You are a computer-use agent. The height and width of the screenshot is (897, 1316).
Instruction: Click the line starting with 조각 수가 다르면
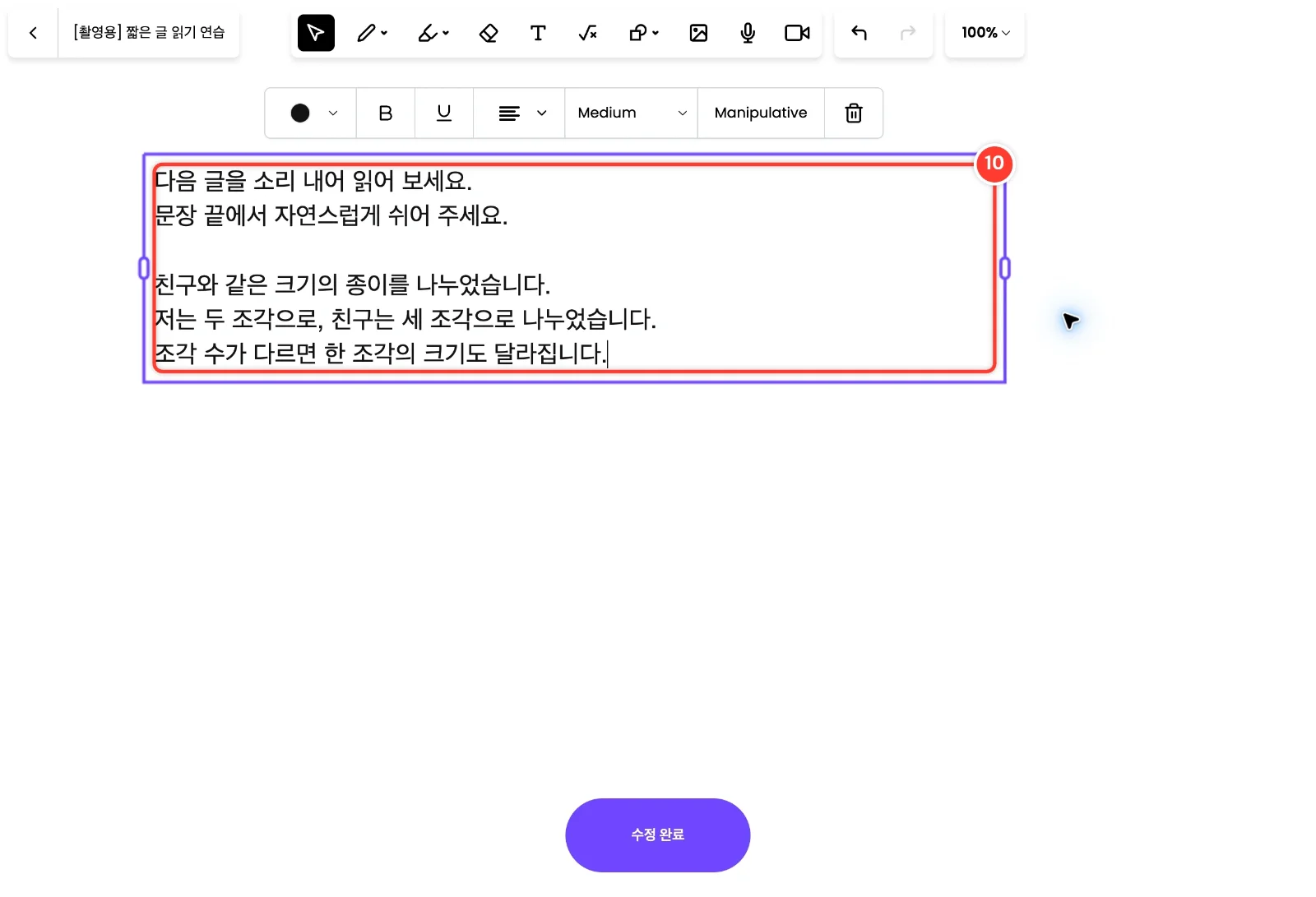coord(381,354)
